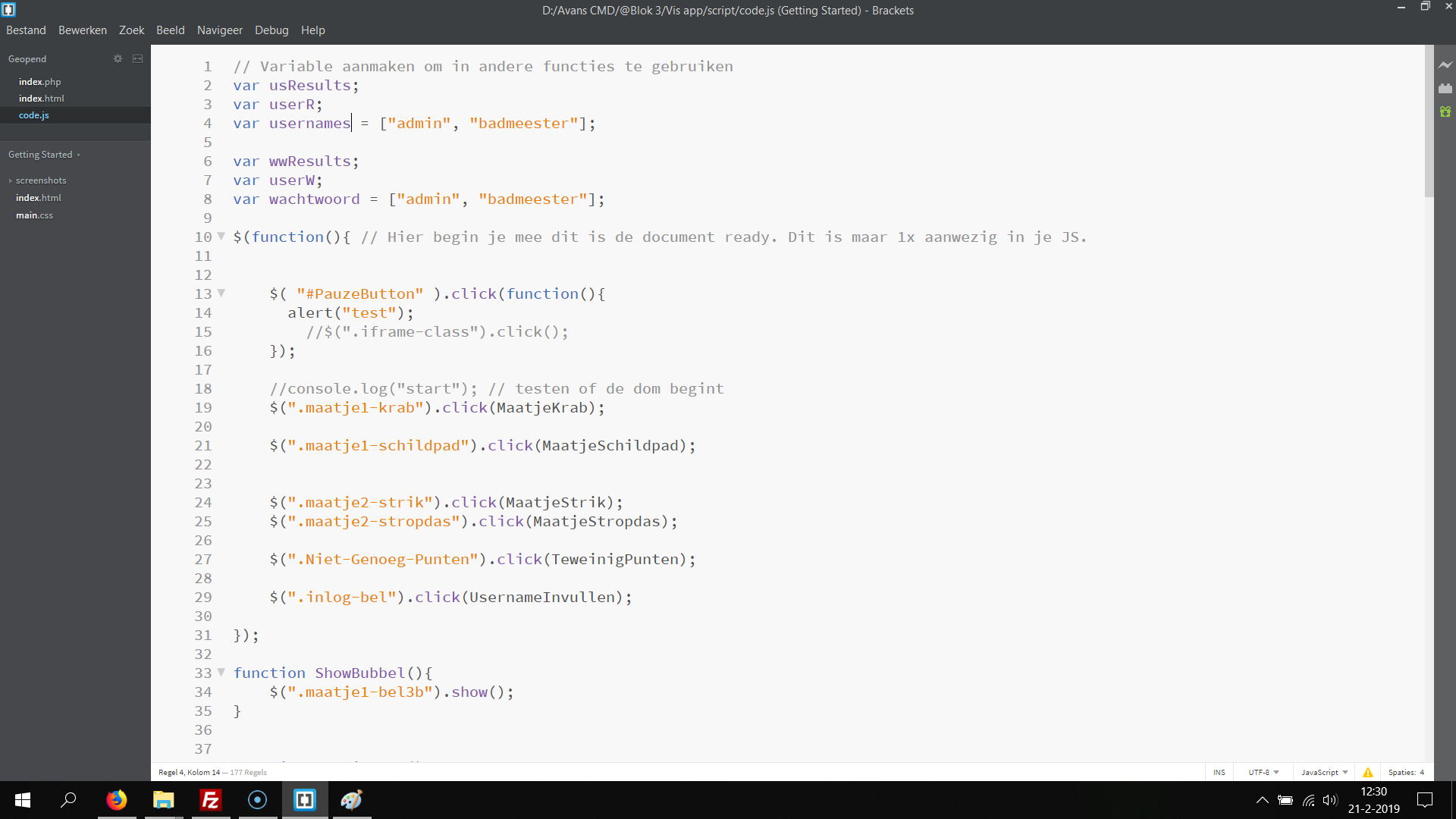
Task: Open Live Preview lightning icon
Action: [x=1445, y=65]
